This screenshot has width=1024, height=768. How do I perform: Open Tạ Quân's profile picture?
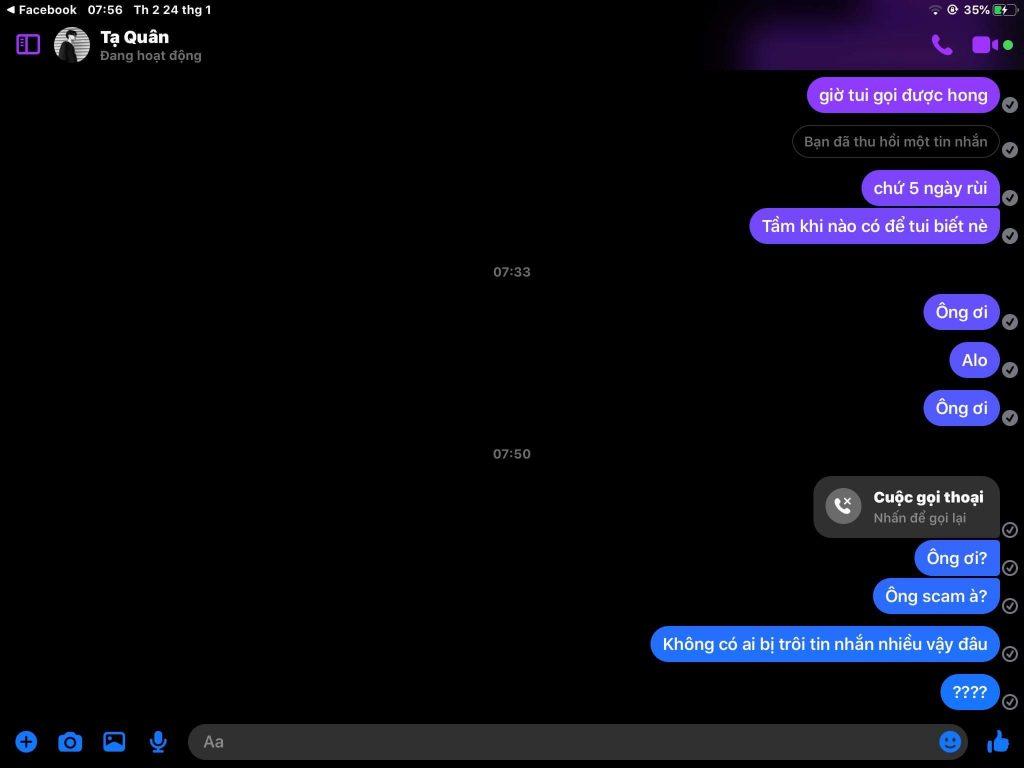(72, 45)
